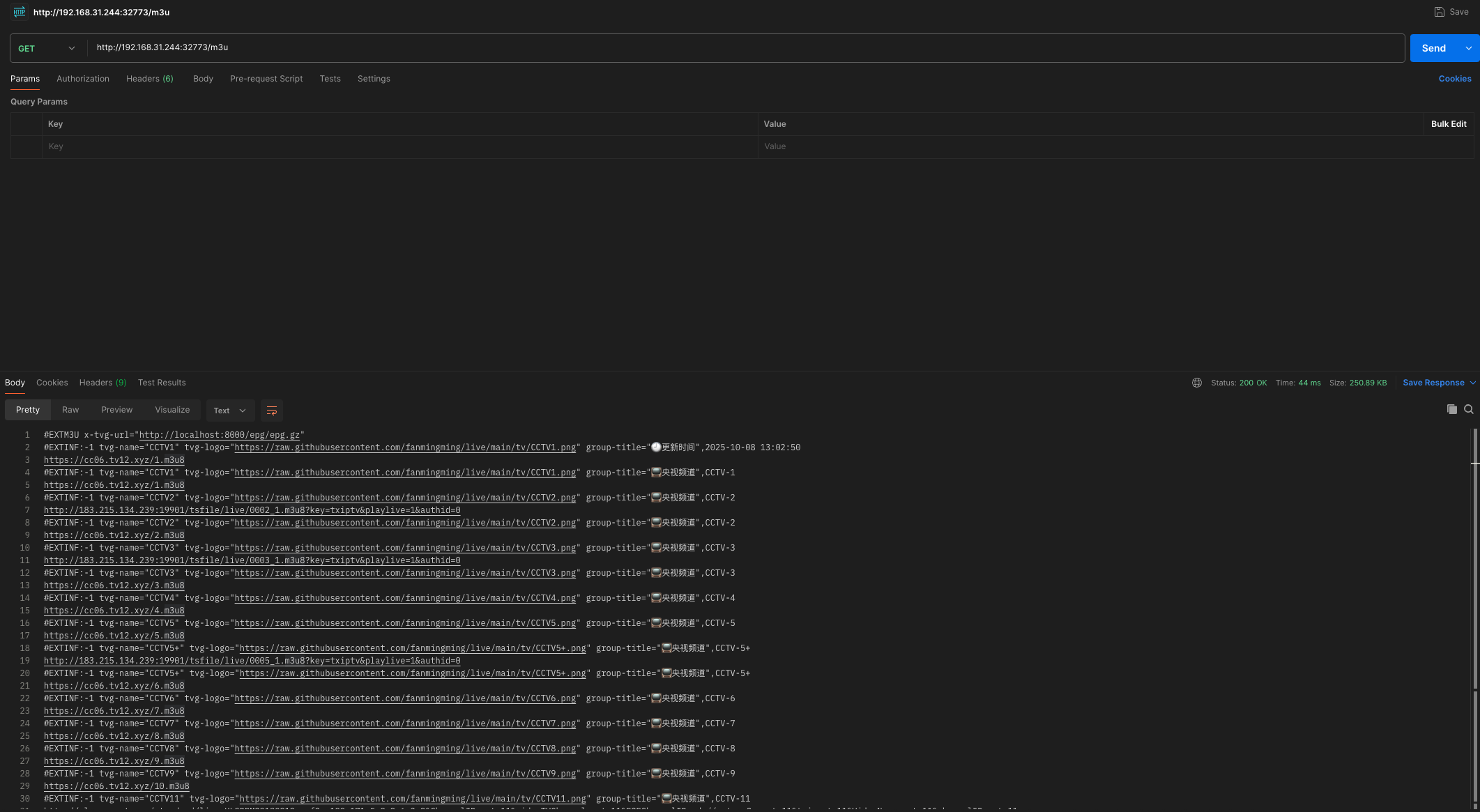
Task: Open the Text format dropdown
Action: 229,411
